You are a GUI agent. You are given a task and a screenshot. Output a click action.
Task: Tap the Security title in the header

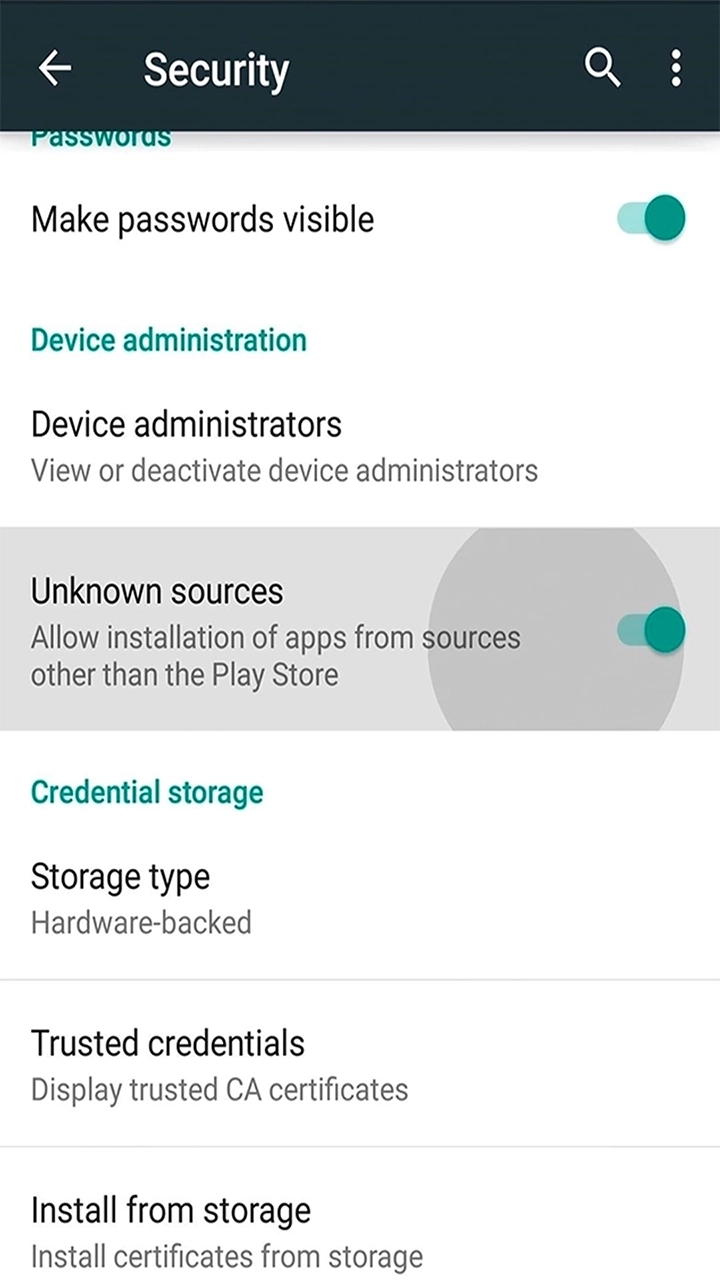click(216, 68)
